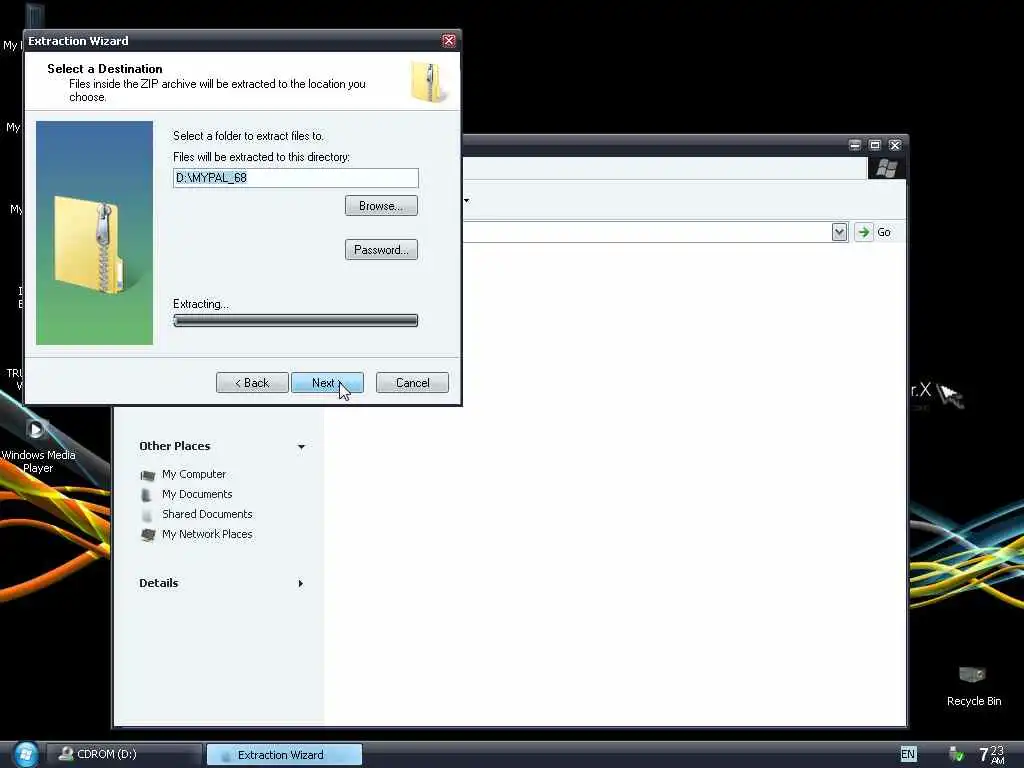Click the My Documents icon in sidebar

click(x=148, y=495)
